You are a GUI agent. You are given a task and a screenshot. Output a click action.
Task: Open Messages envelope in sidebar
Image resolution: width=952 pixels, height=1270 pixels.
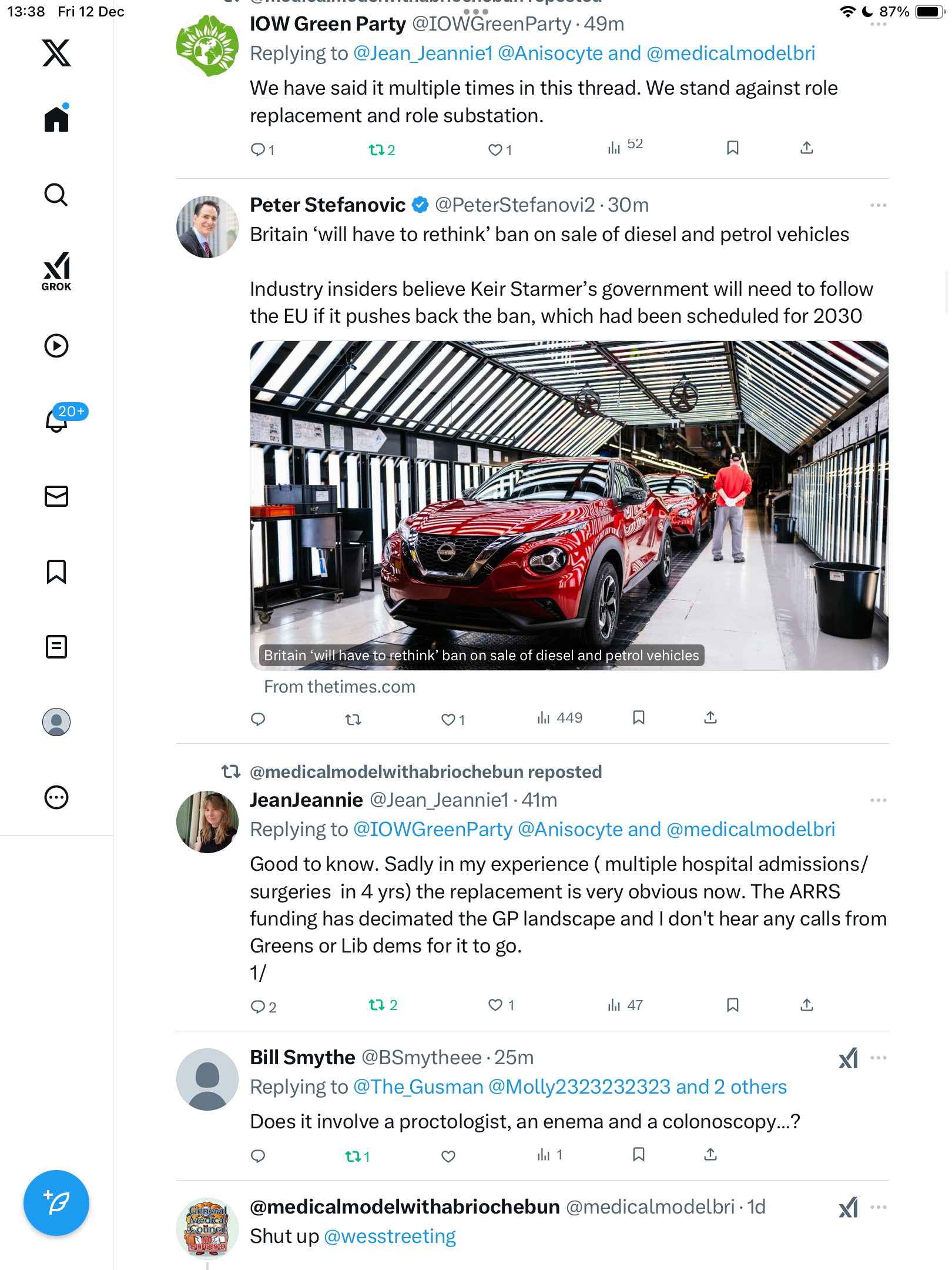[56, 496]
